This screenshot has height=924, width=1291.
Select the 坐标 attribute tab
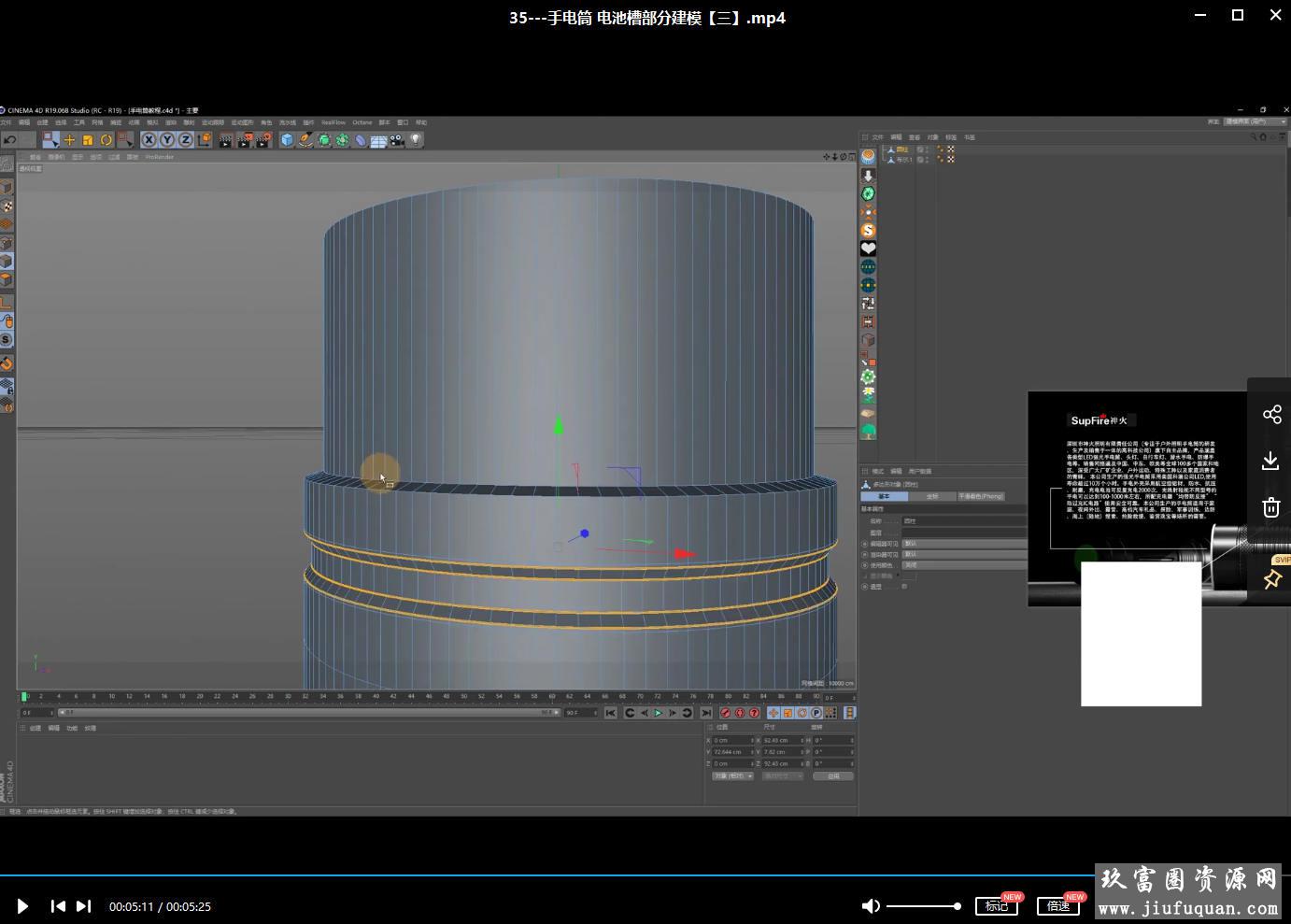point(931,496)
